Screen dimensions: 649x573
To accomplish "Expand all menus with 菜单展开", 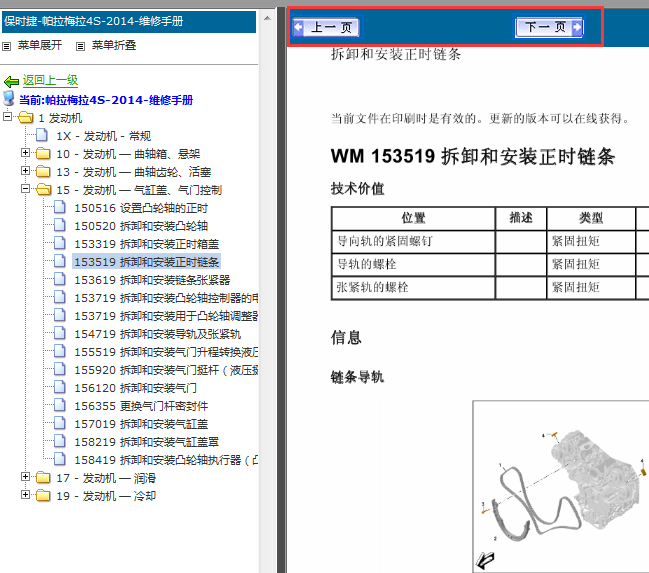I will tap(40, 45).
